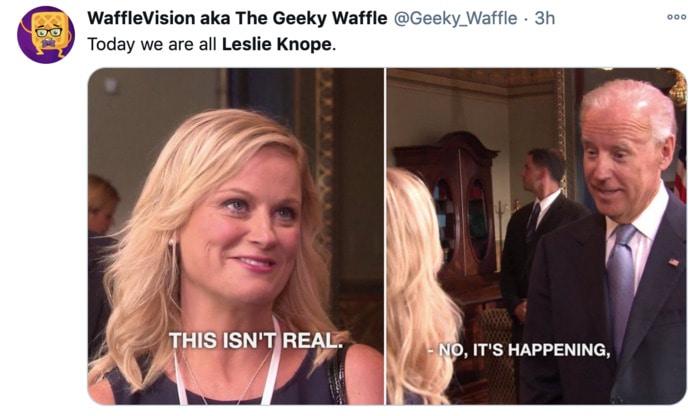Click the NO, IT'S HAPPENING caption
Screen dimensions: 700x416
pyautogui.click(x=519, y=350)
